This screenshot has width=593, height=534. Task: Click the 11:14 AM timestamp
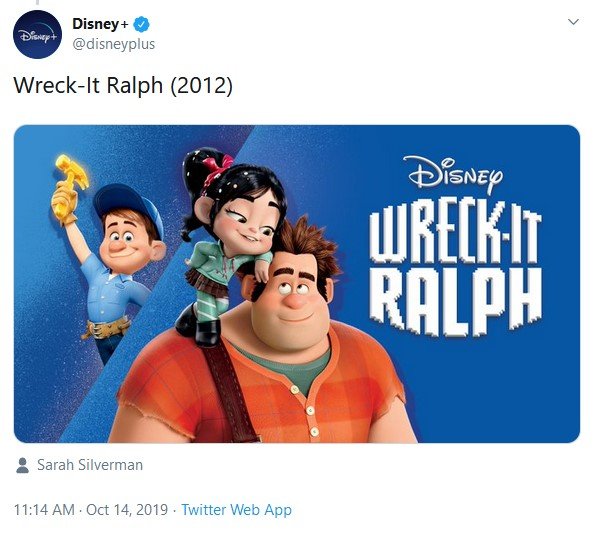pos(44,509)
